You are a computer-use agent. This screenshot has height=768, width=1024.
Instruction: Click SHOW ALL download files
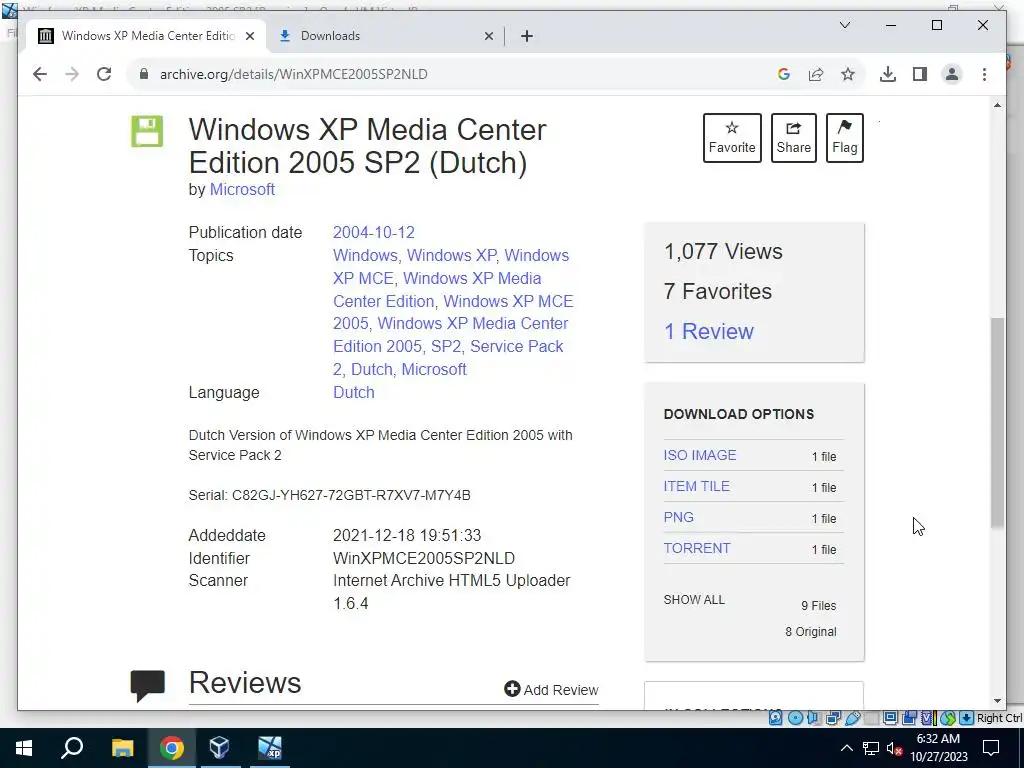tap(694, 600)
